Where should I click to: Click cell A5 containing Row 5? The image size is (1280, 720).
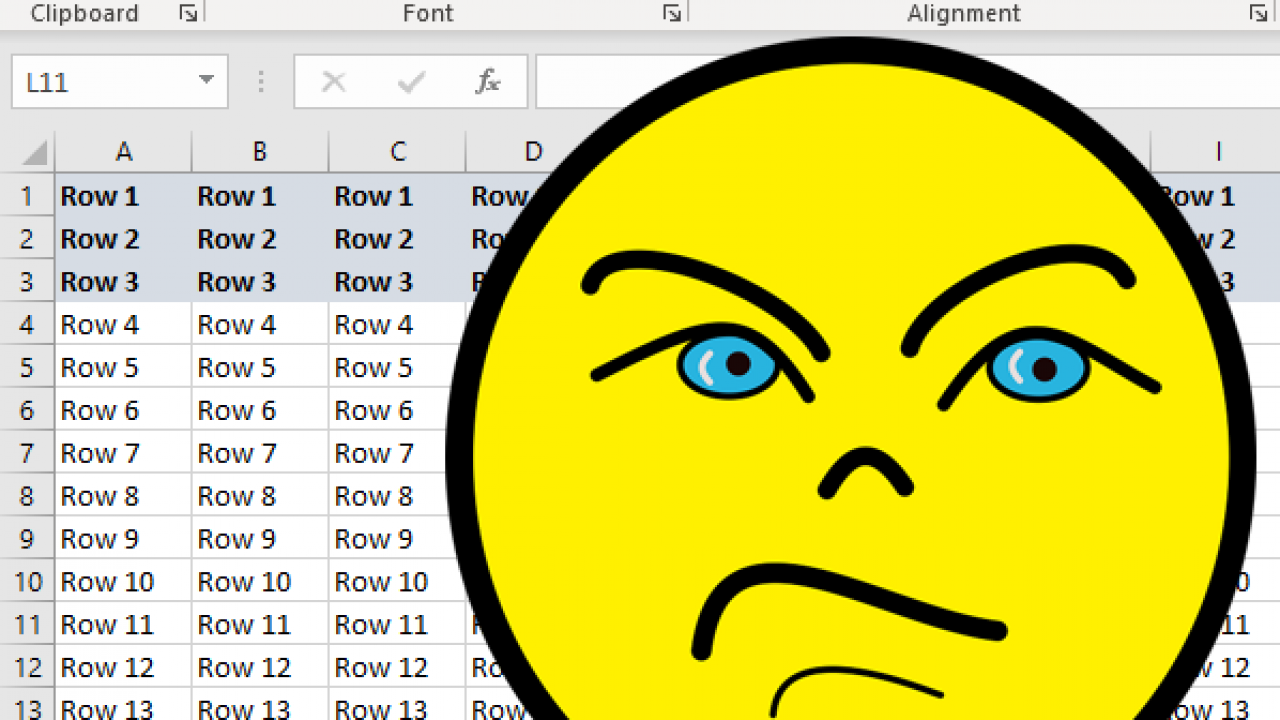[x=124, y=368]
